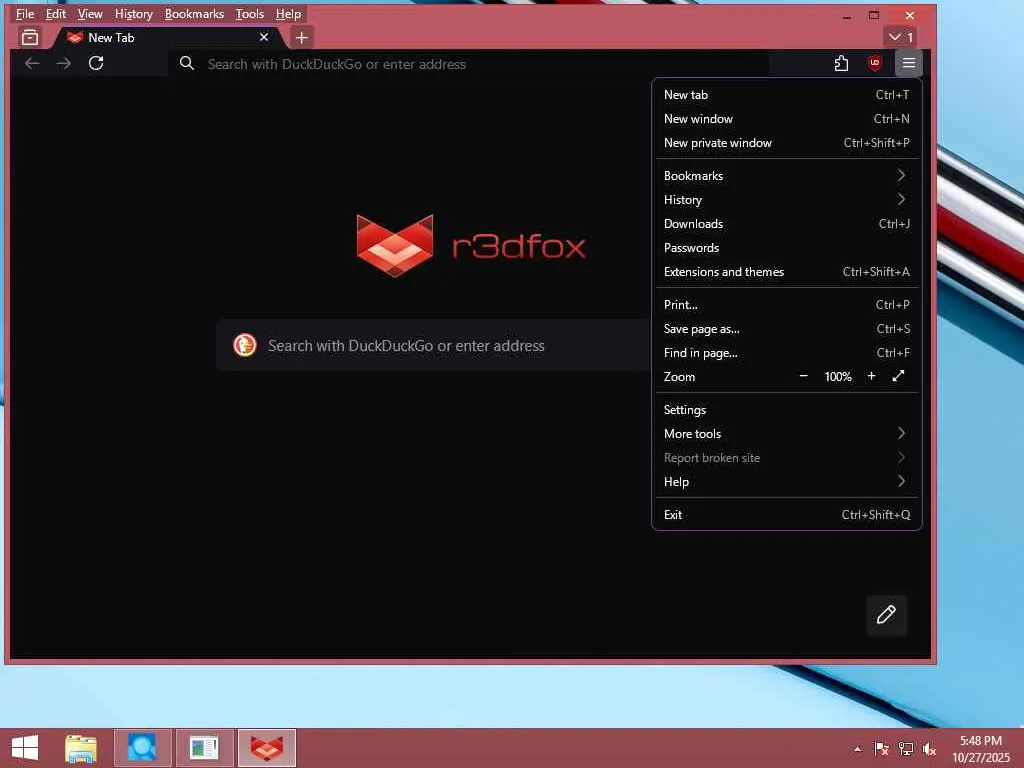
Task: Expand the More tools submenu
Action: click(x=786, y=434)
